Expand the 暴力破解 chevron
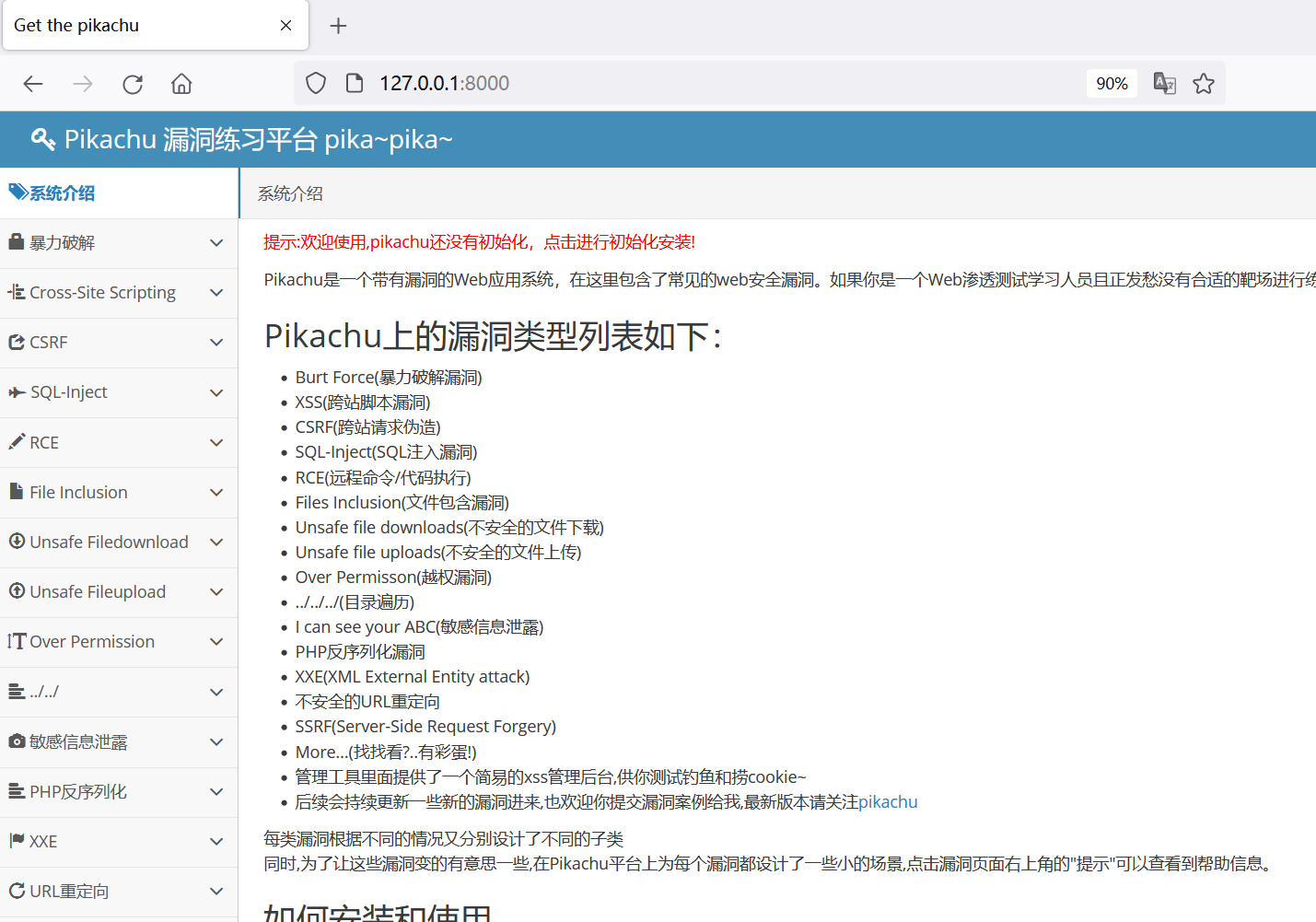Viewport: 1316px width, 922px height. (x=216, y=243)
